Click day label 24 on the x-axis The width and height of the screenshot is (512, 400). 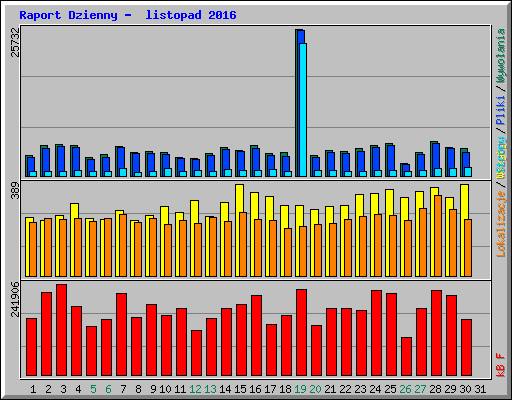pos(375,389)
